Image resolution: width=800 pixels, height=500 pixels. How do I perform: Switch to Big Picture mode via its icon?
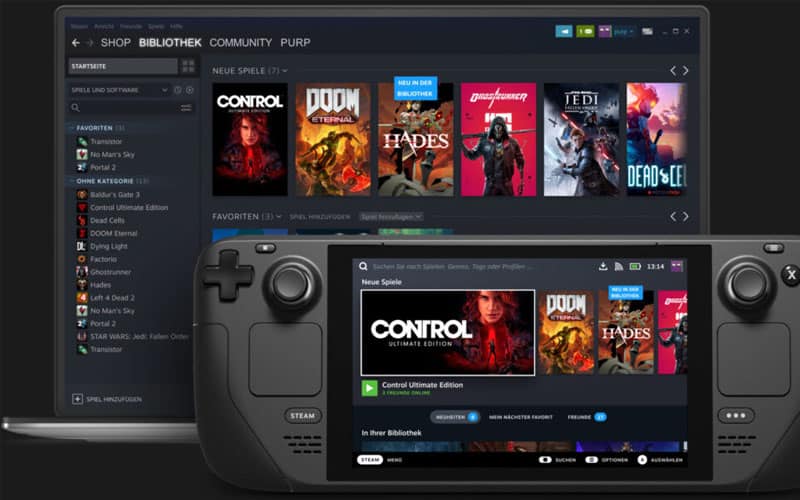pos(647,32)
